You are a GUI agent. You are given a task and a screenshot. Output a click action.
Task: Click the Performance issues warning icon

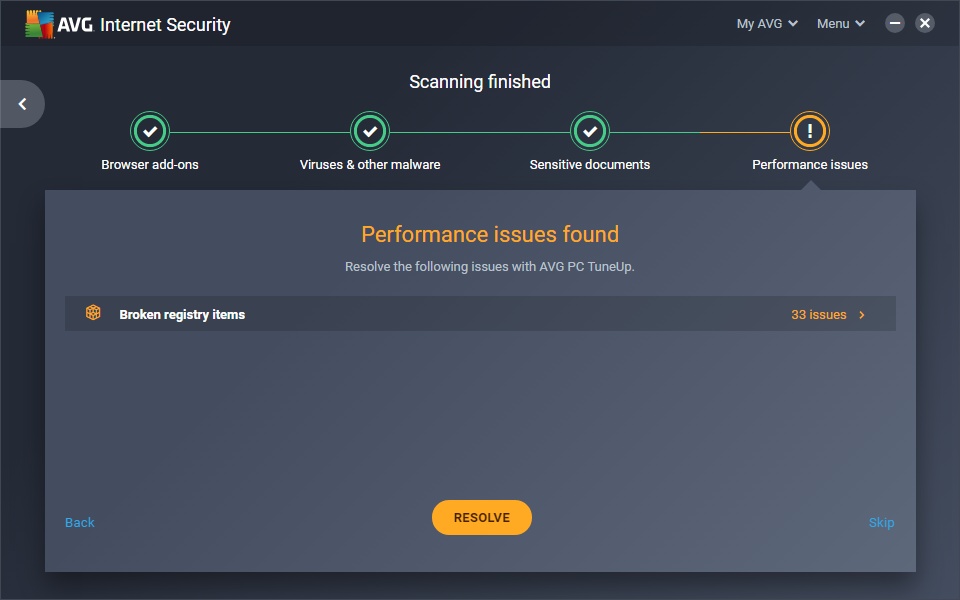(x=810, y=130)
